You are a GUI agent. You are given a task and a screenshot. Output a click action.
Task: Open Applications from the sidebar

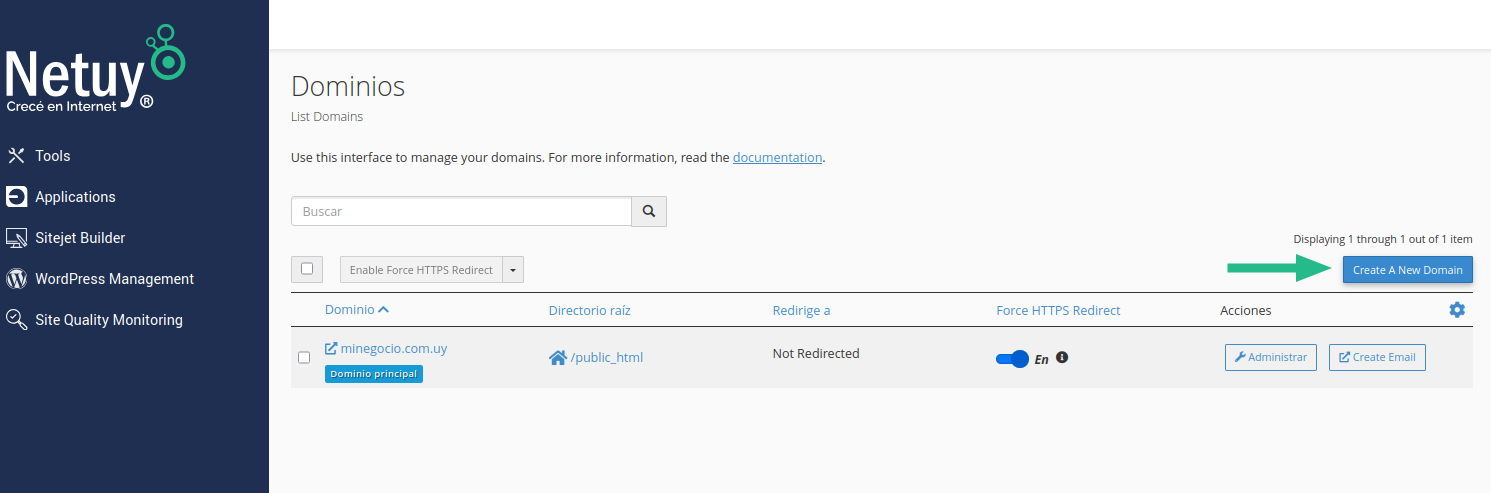[75, 197]
